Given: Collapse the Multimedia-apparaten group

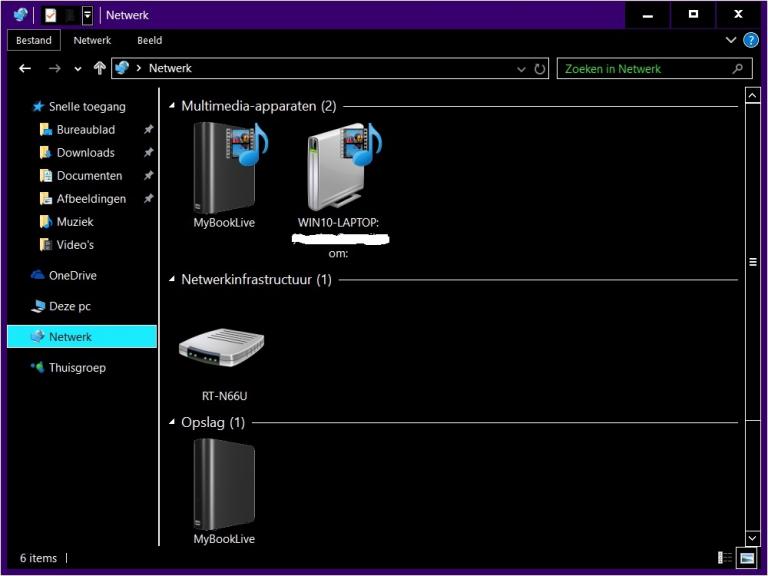Looking at the screenshot, I should pos(172,106).
